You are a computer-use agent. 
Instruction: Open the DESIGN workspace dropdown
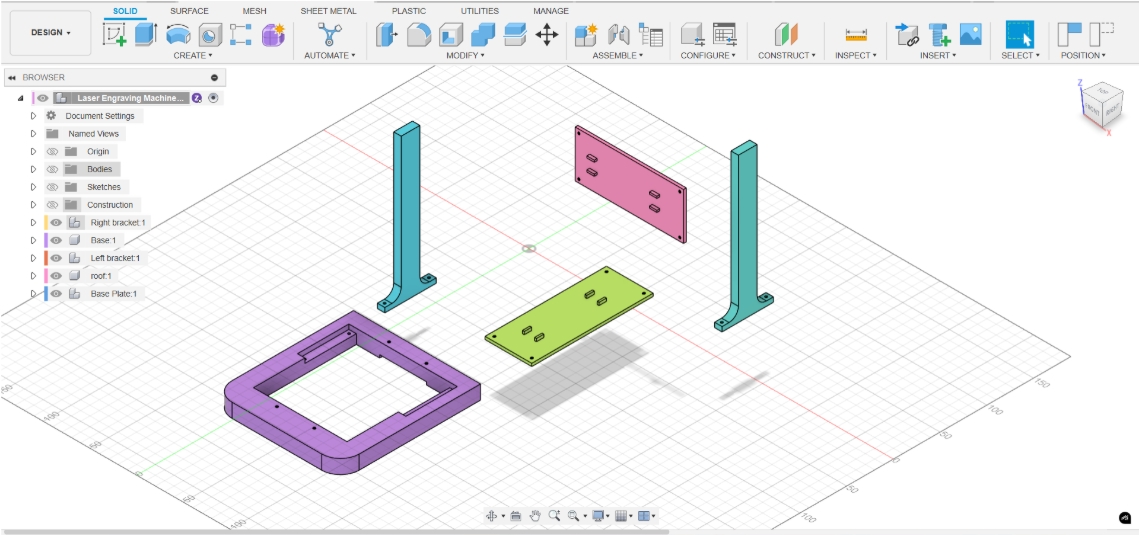pos(51,33)
